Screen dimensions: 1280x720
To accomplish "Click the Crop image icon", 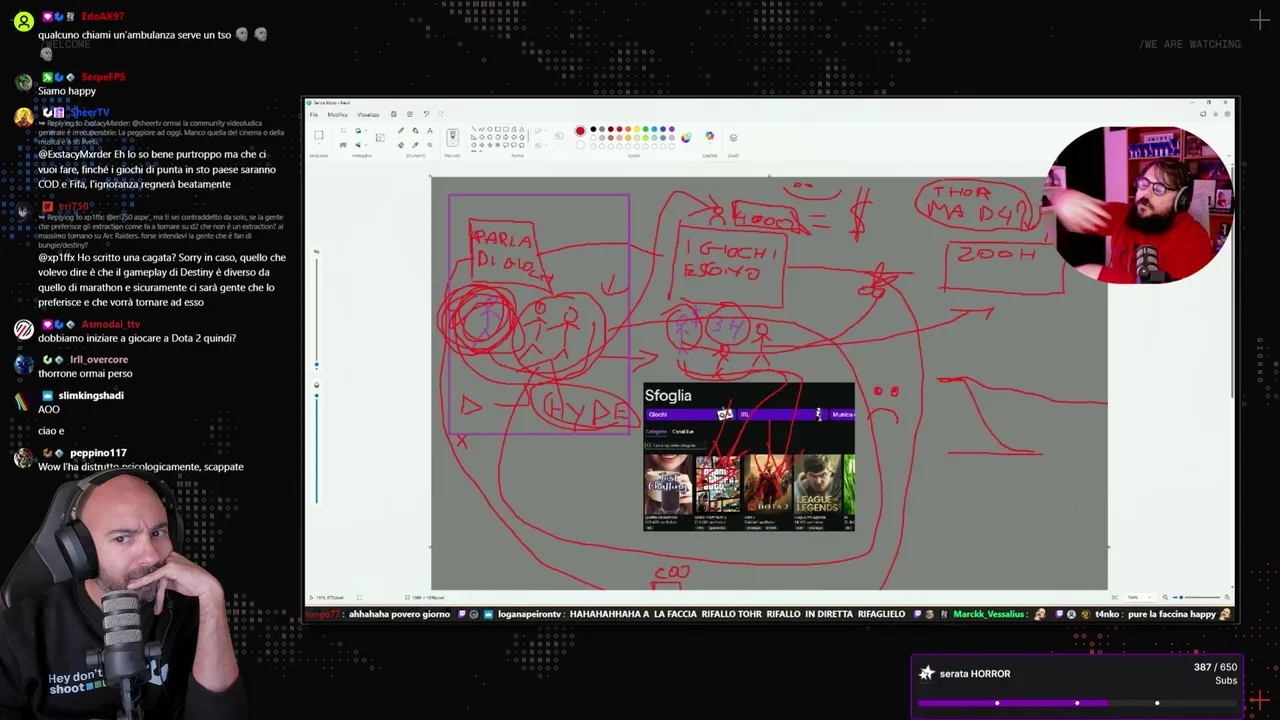I will pyautogui.click(x=343, y=131).
